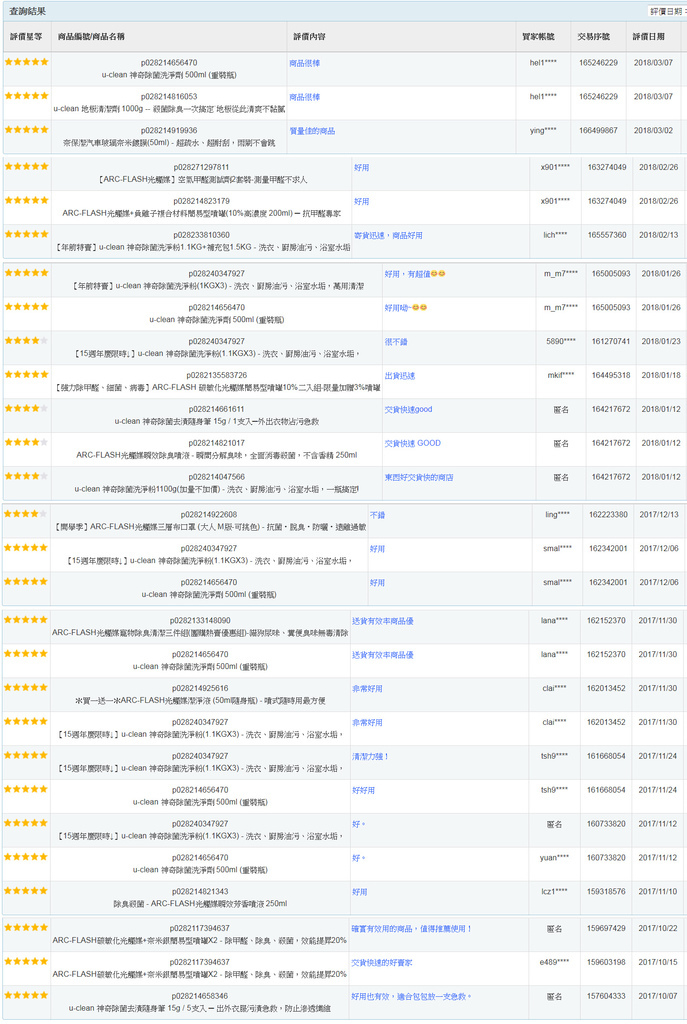Image resolution: width=687 pixels, height=1024 pixels.
Task: Click the star rating for product p028214919936
Action: click(x=26, y=129)
